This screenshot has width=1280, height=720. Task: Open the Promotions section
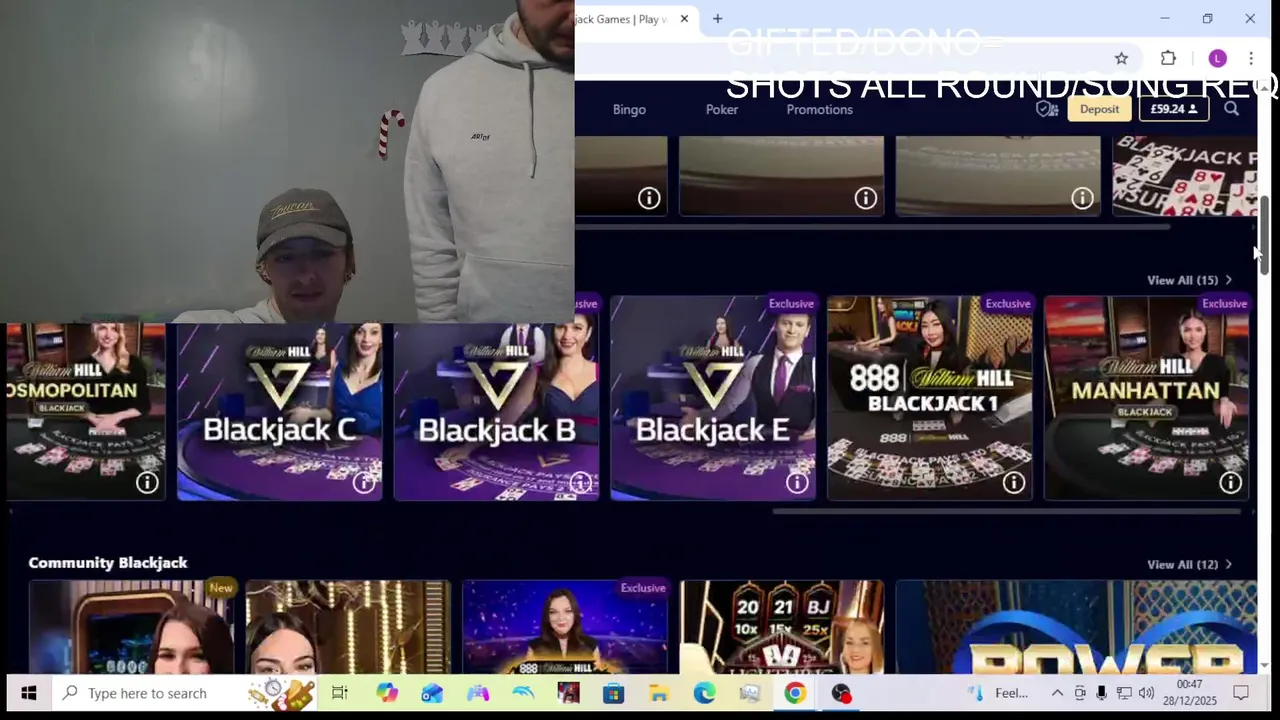[819, 110]
